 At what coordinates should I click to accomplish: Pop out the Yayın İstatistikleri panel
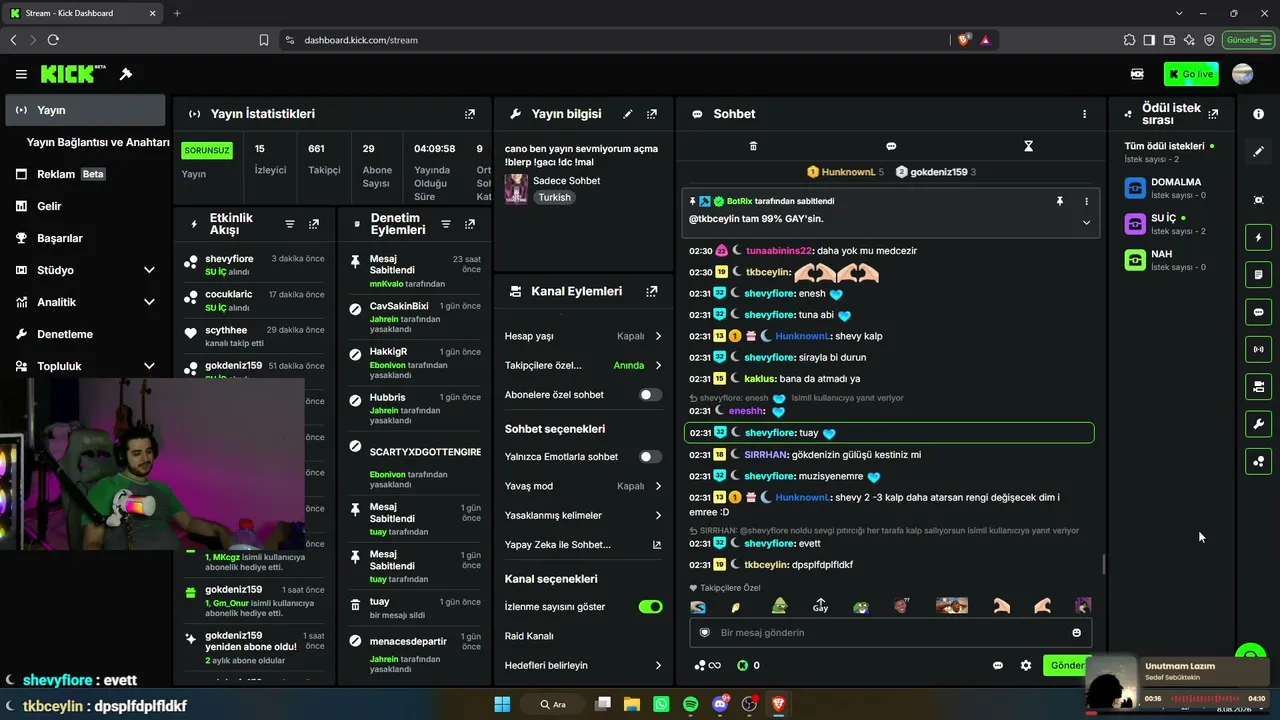coord(470,114)
